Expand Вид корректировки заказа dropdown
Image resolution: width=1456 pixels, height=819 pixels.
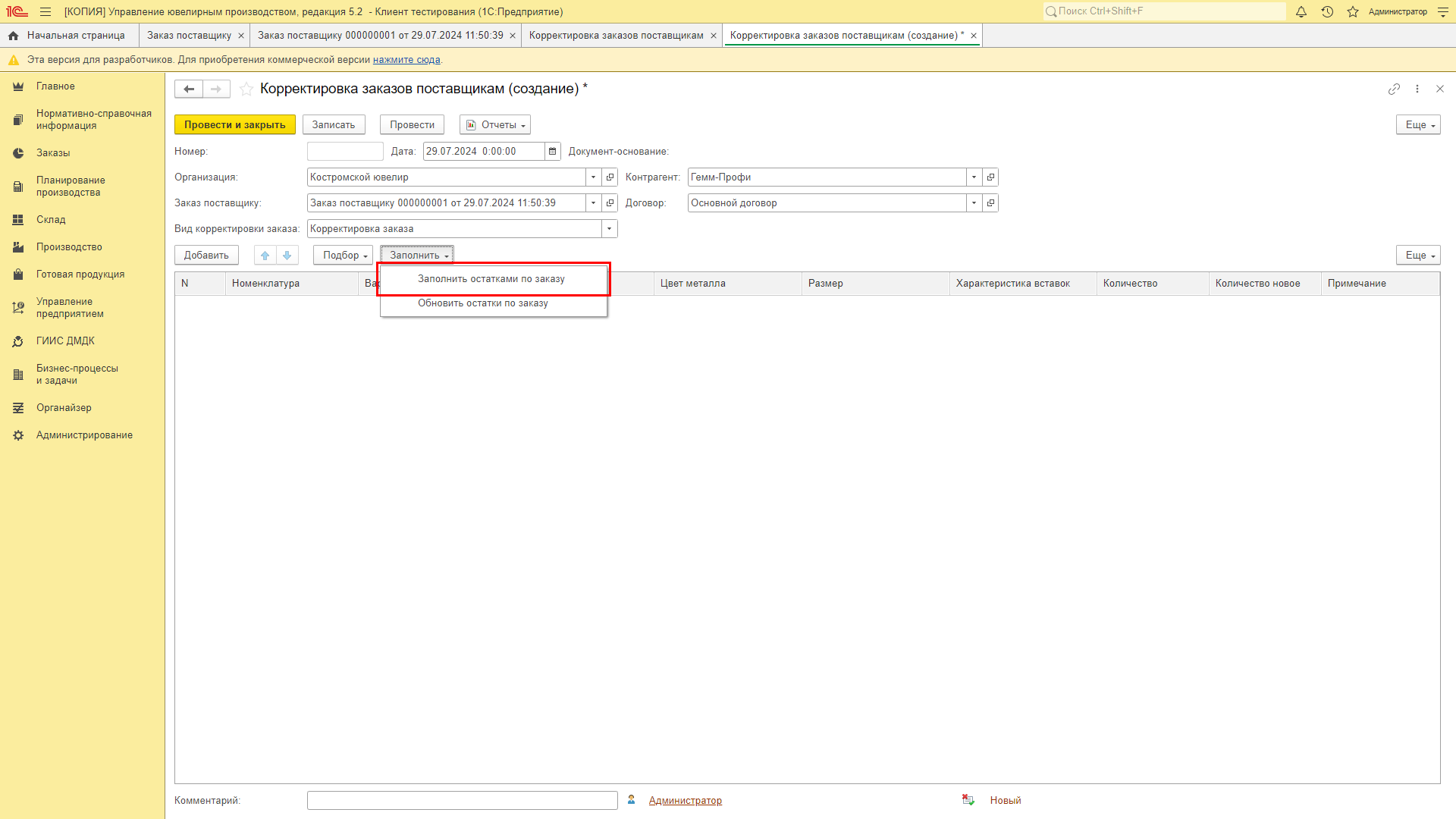tap(610, 229)
